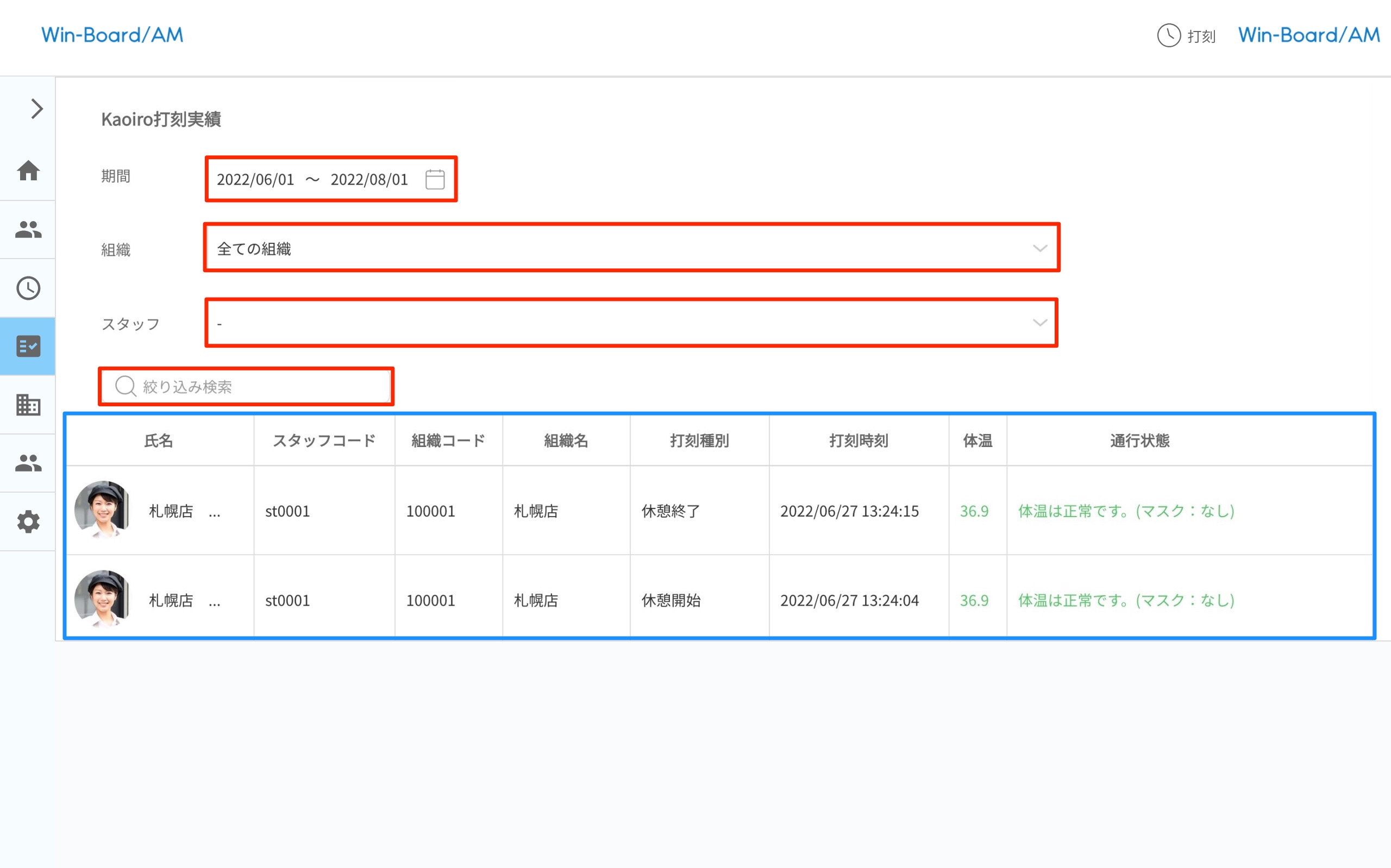This screenshot has width=1391, height=868.
Task: Expand the 組織 field chevron arrow
Action: [1039, 248]
